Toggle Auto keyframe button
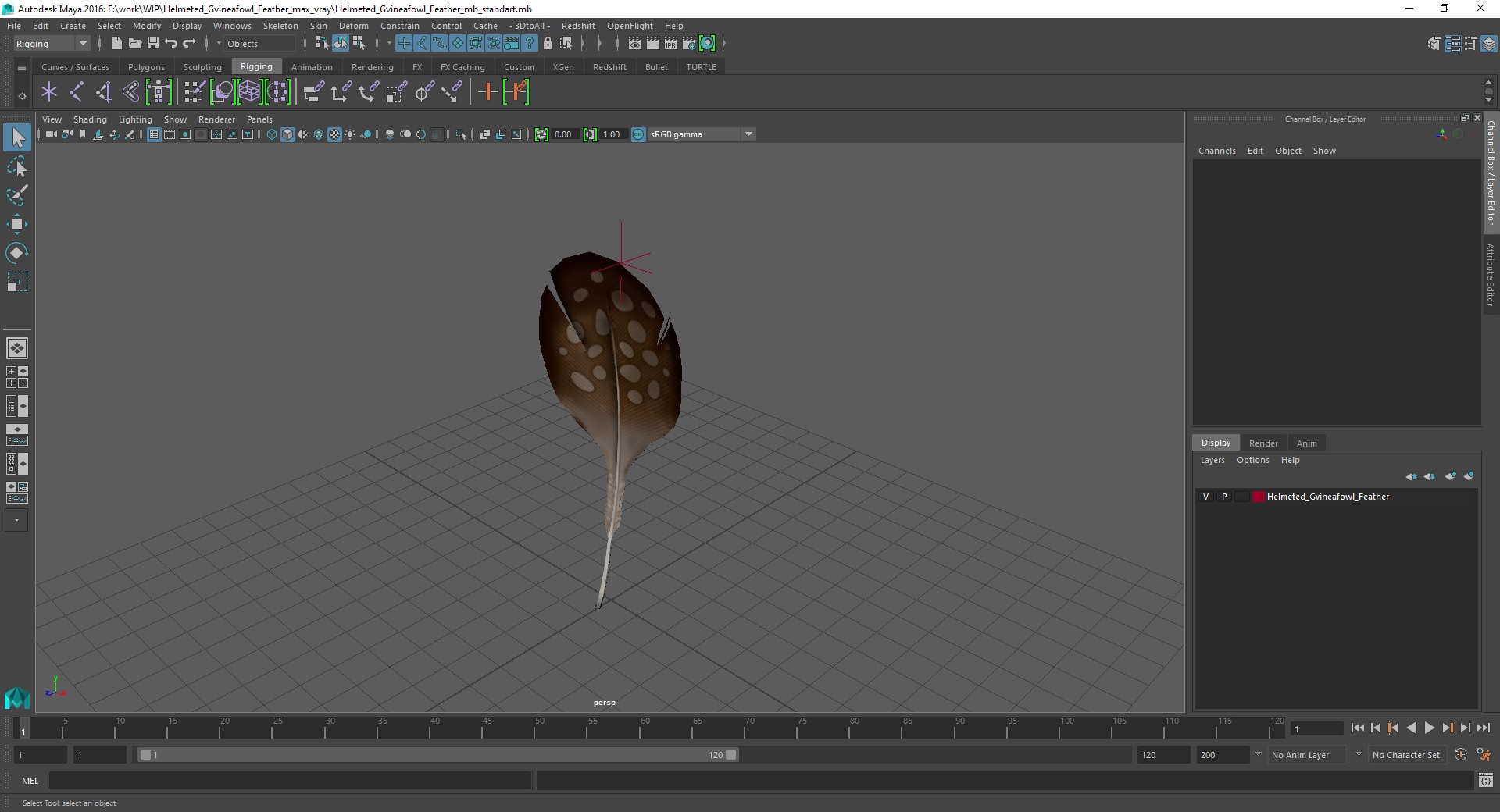The width and height of the screenshot is (1500, 812). tap(1461, 755)
